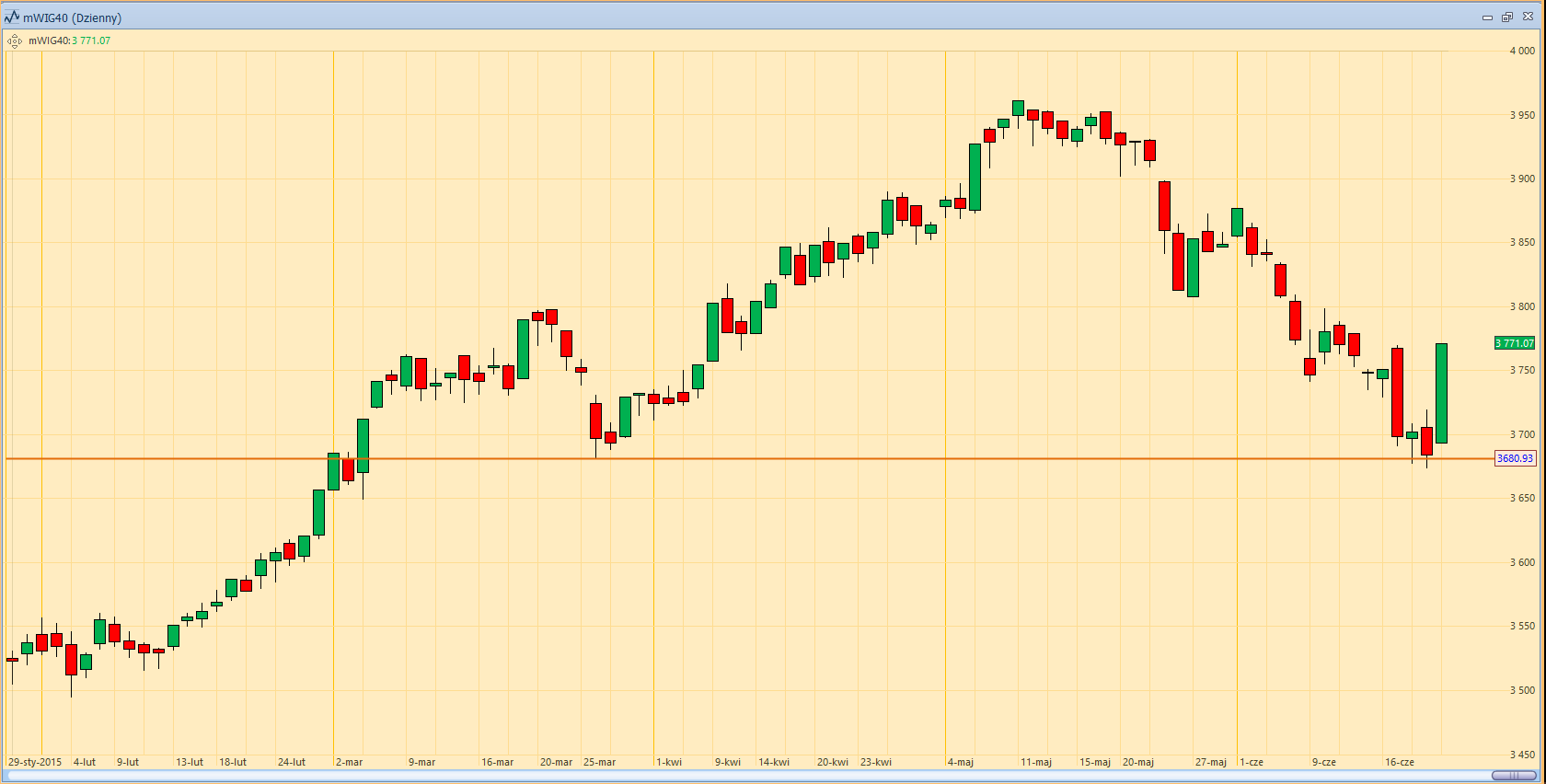
Task: Click the '11-maj' date label
Action: [x=1036, y=762]
